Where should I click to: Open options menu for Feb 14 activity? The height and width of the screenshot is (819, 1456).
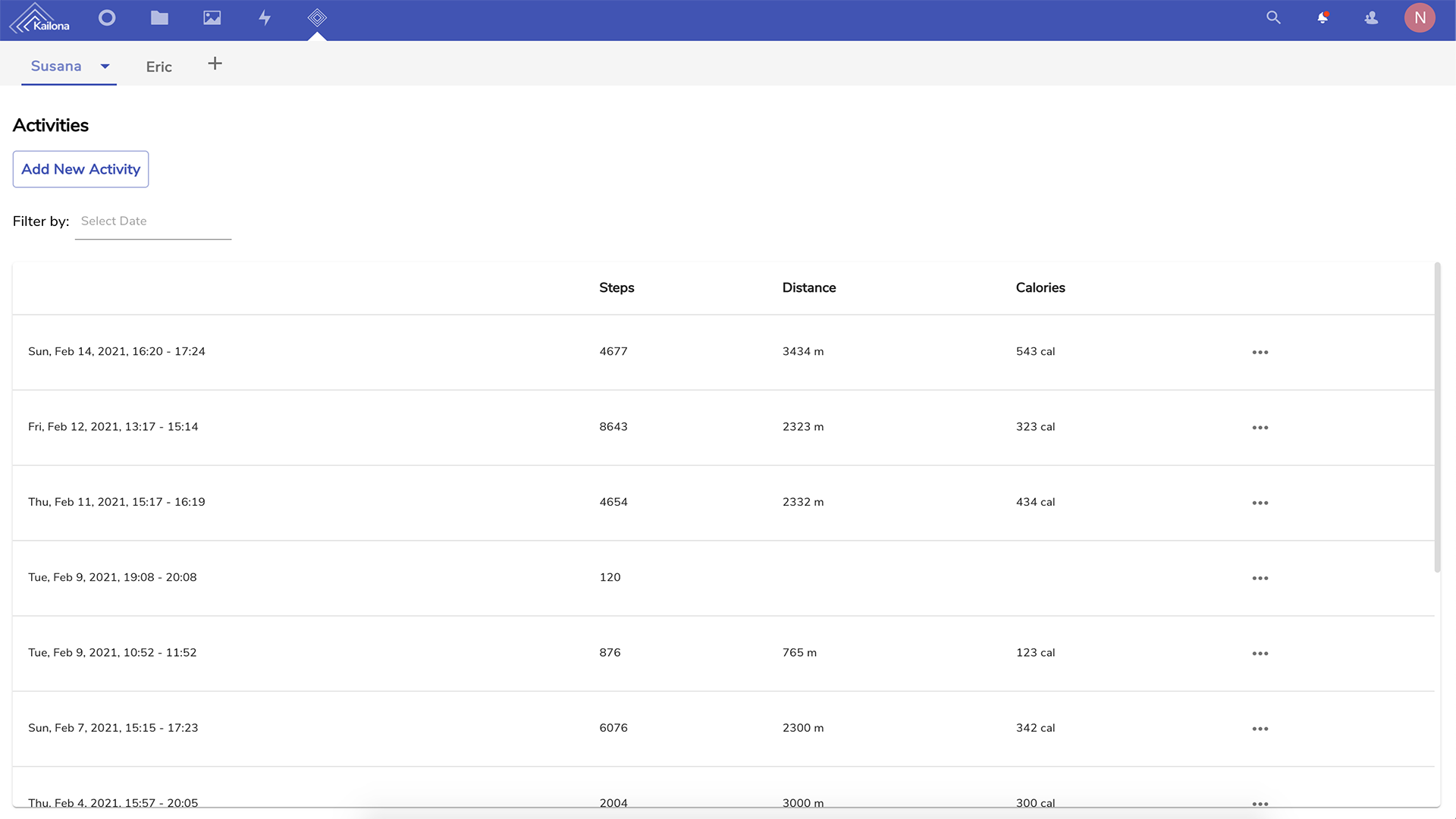(1260, 352)
